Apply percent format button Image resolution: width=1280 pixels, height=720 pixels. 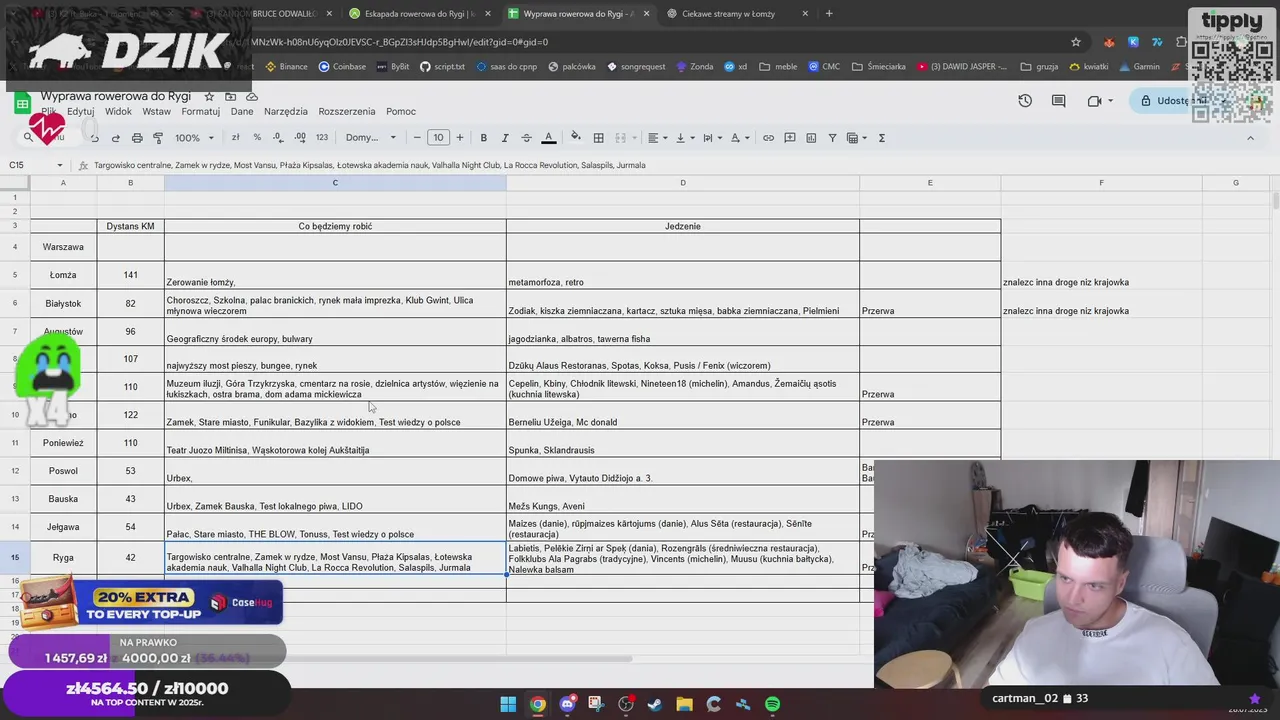point(257,138)
